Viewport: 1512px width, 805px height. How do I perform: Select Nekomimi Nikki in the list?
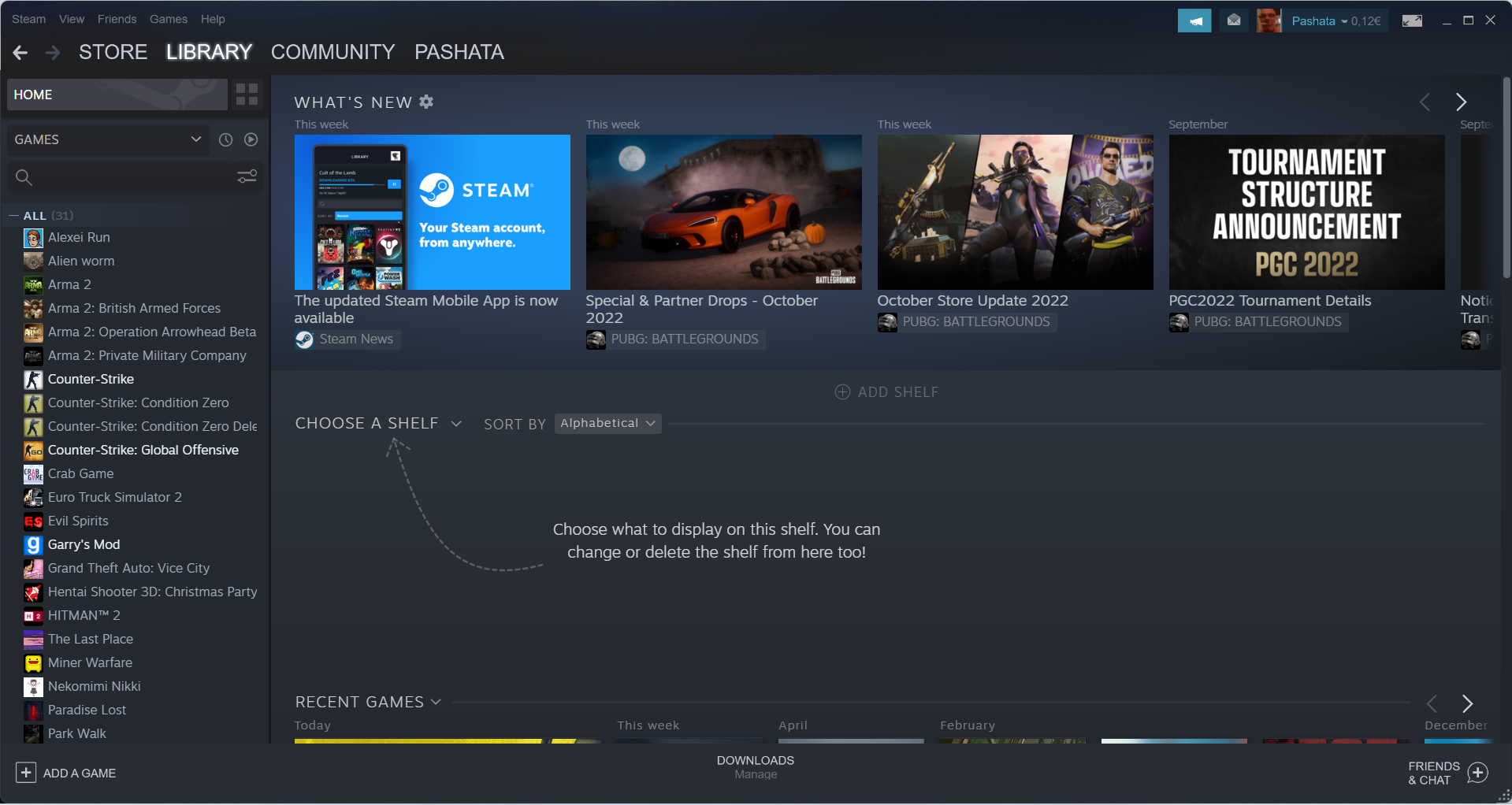(x=95, y=686)
